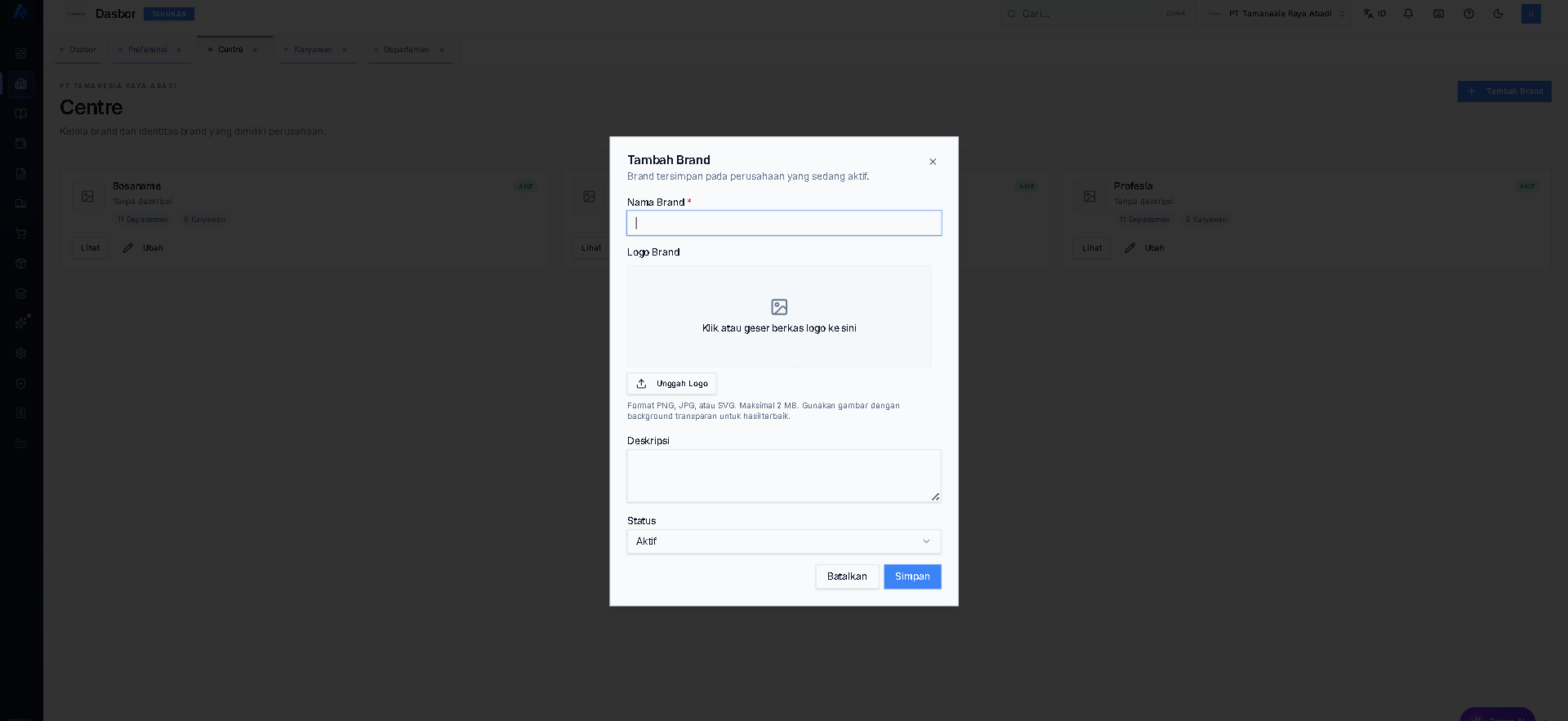Open the stacked layers icon in sidebar
The image size is (1568, 721).
pyautogui.click(x=21, y=294)
